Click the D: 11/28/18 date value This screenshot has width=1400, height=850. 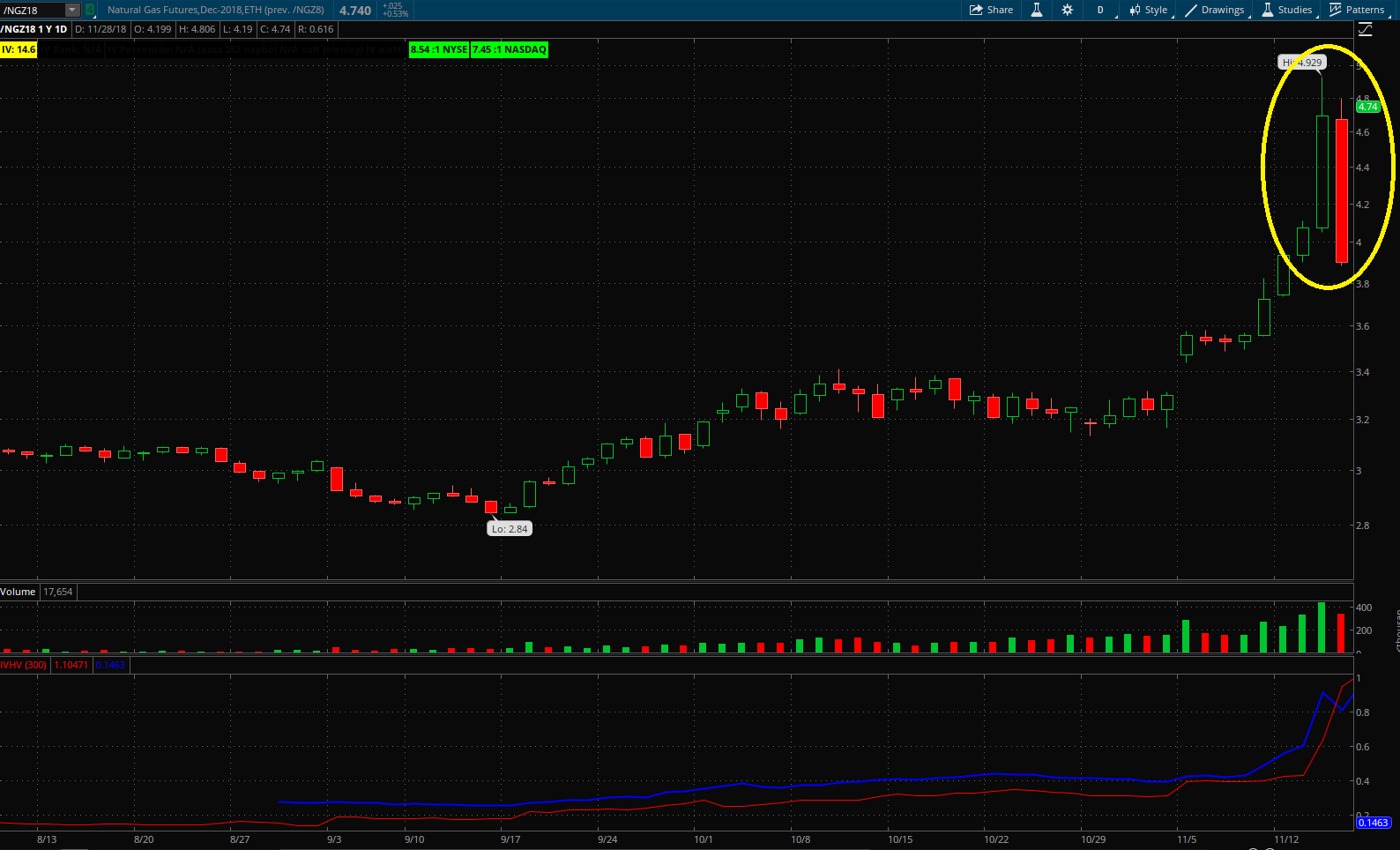pyautogui.click(x=101, y=29)
